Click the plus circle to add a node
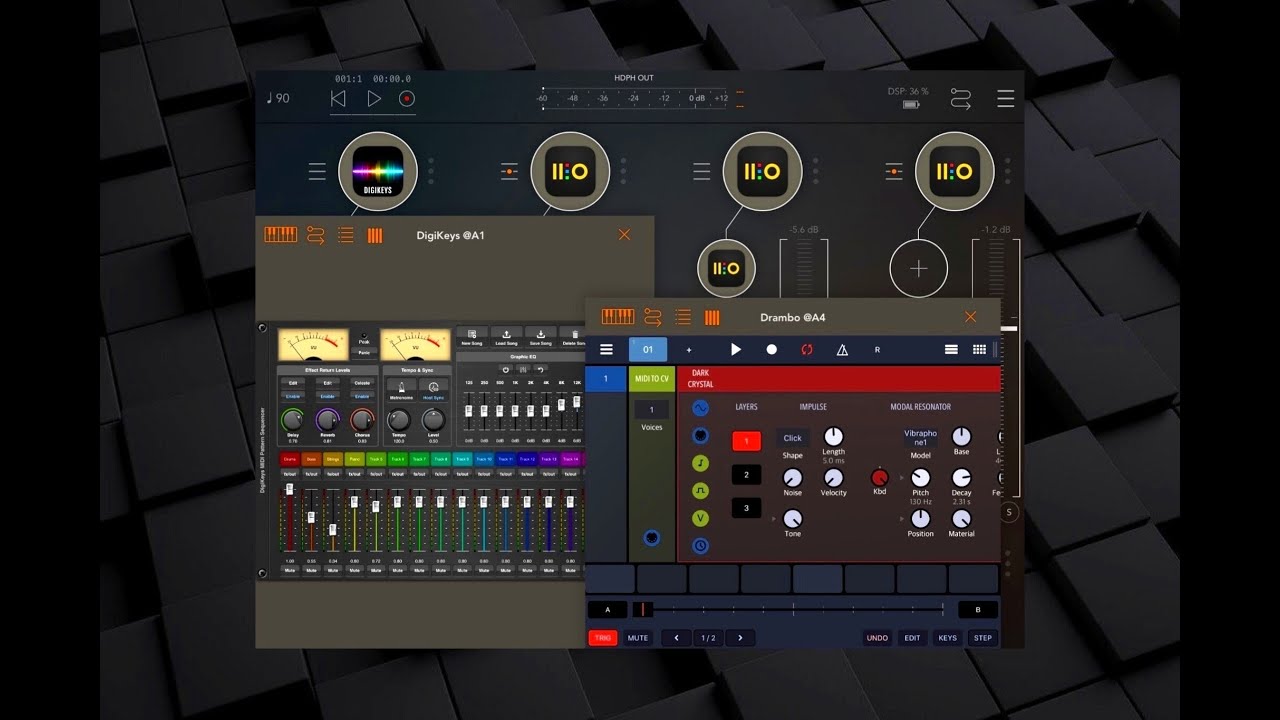Viewport: 1280px width, 720px height. [919, 268]
